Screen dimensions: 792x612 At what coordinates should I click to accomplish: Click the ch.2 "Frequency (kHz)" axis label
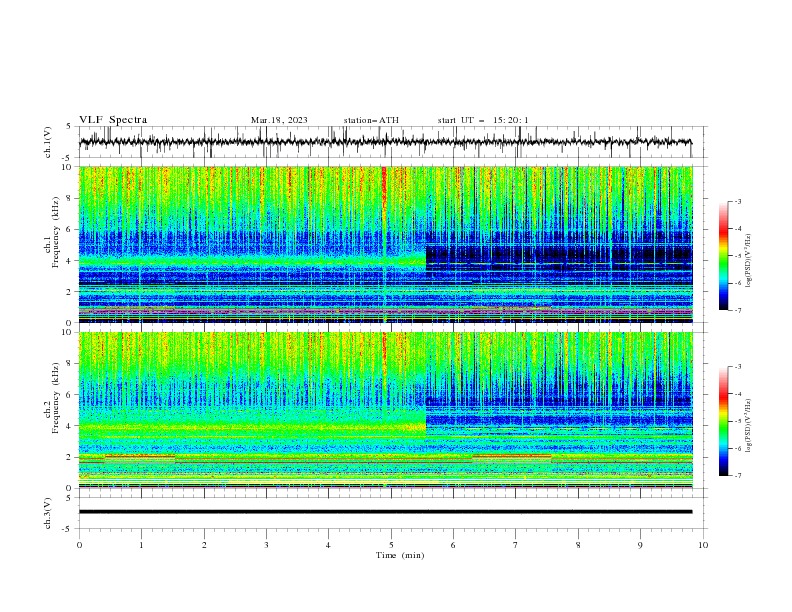click(x=55, y=398)
